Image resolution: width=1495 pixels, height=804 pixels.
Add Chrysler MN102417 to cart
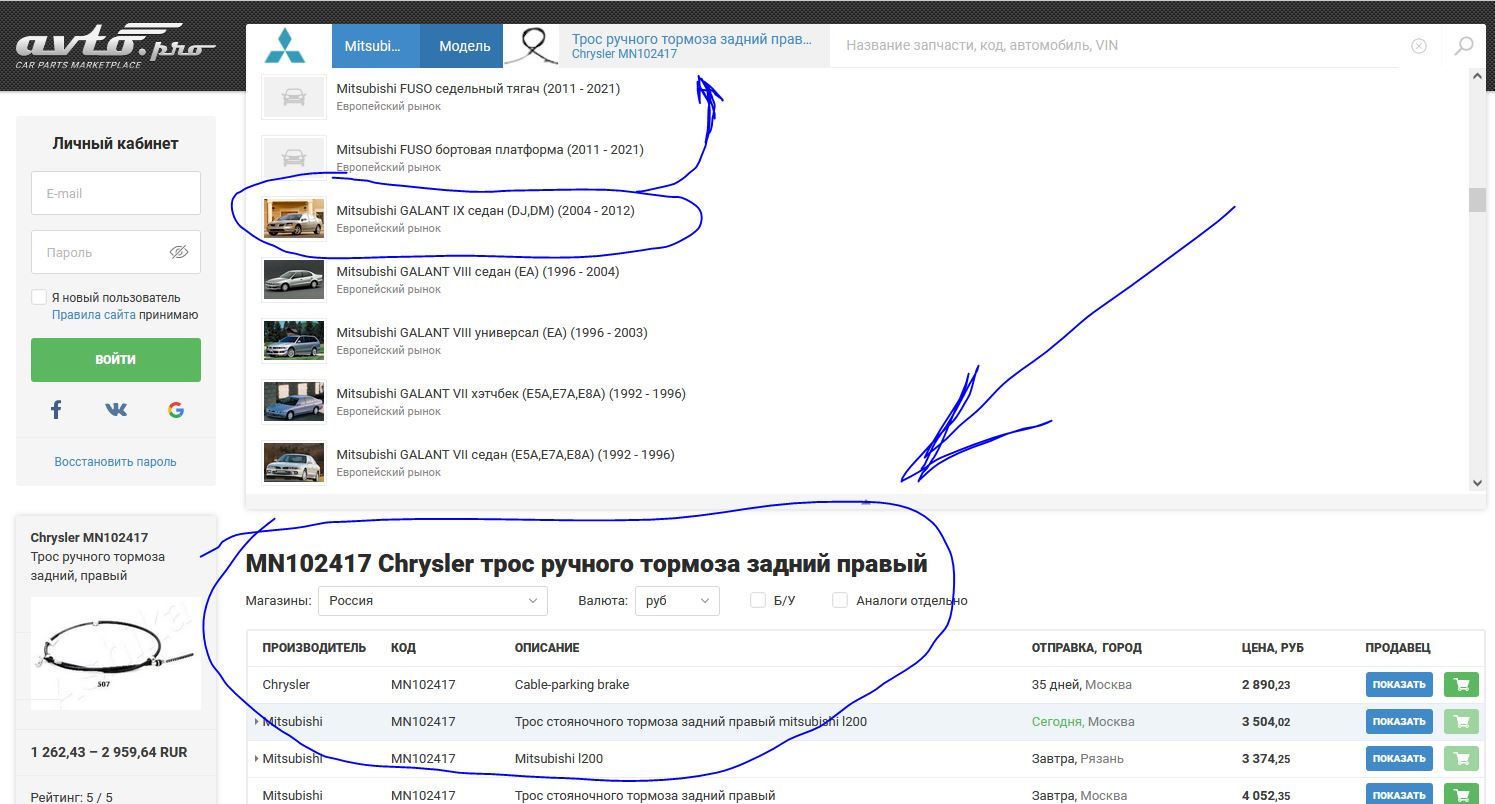click(x=1461, y=685)
